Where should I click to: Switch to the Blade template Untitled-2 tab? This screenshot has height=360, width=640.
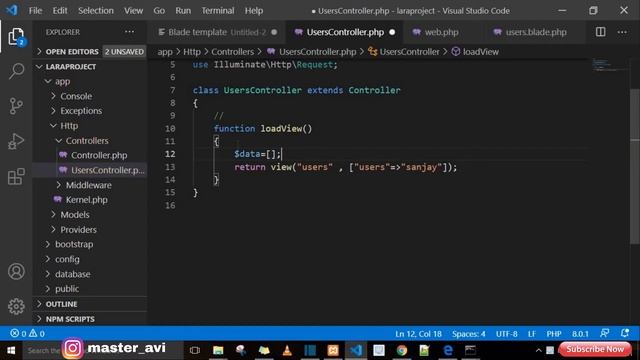point(217,32)
